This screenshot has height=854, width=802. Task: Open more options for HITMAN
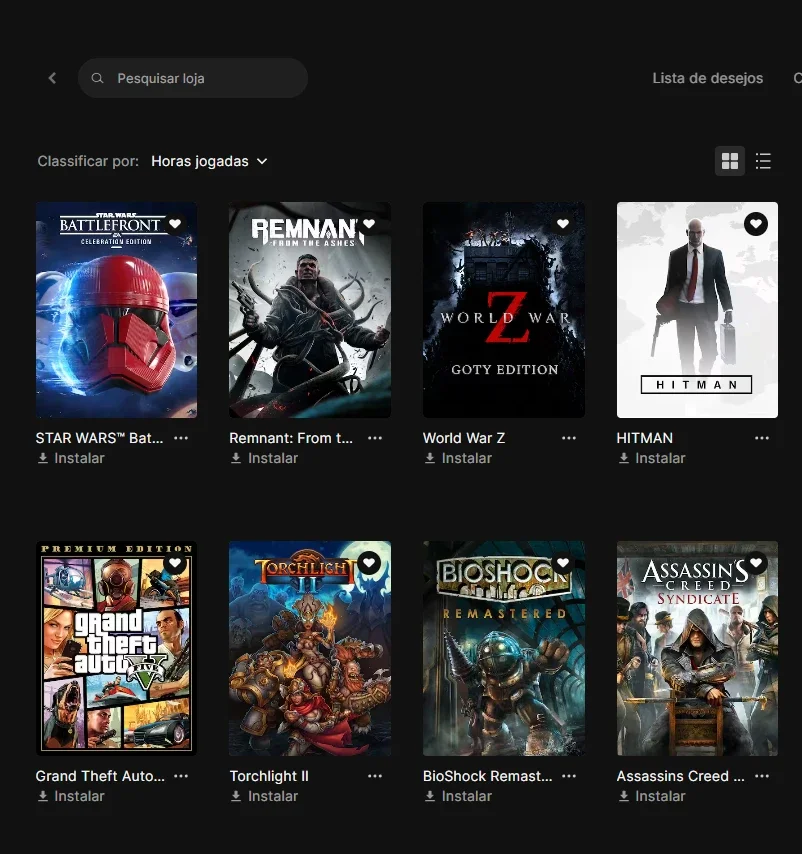coord(762,438)
